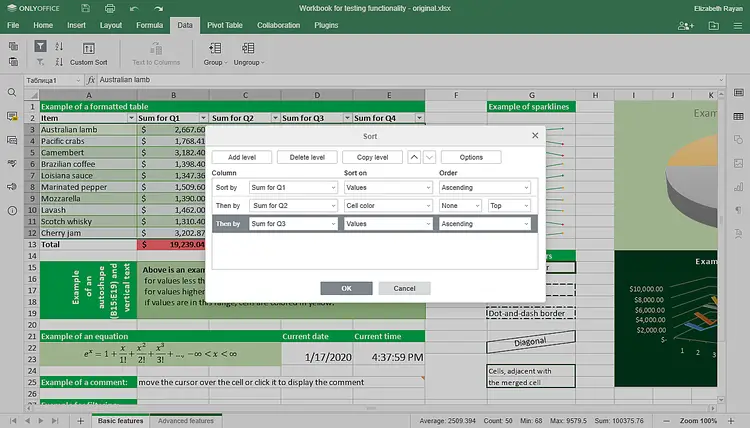The width and height of the screenshot is (750, 428).
Task: Click the Redo arrow icon
Action: point(158,9)
